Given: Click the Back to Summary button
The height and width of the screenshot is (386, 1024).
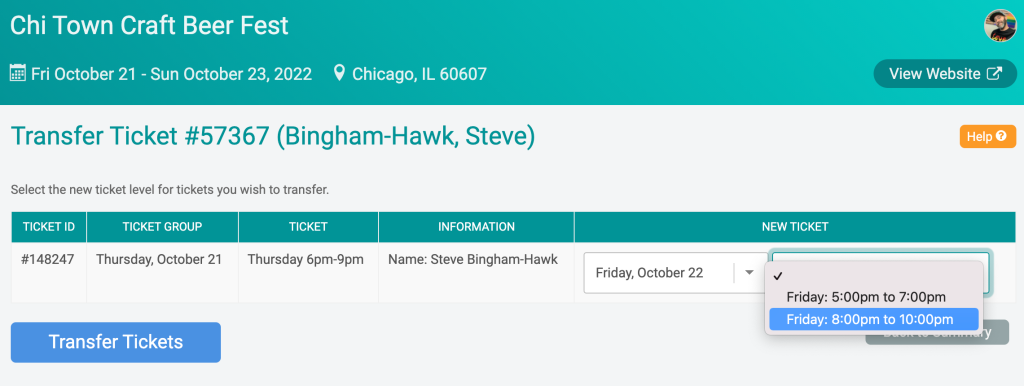Looking at the screenshot, I should tap(937, 338).
